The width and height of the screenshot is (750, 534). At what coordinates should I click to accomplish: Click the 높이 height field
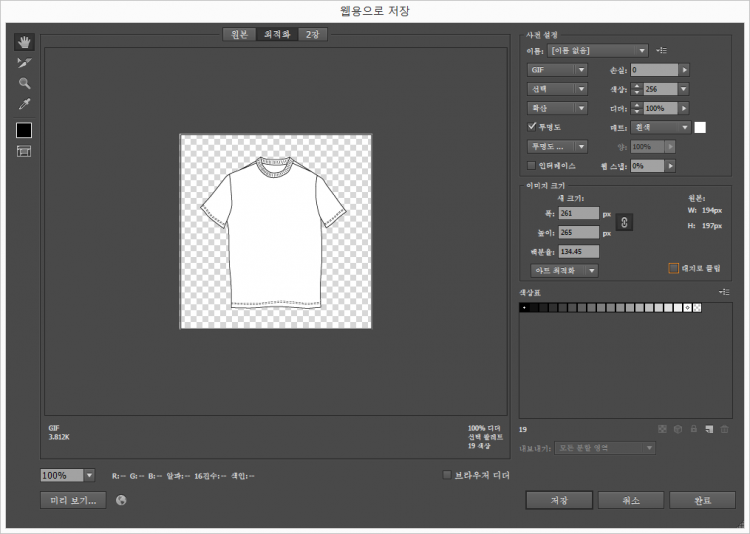pyautogui.click(x=579, y=232)
